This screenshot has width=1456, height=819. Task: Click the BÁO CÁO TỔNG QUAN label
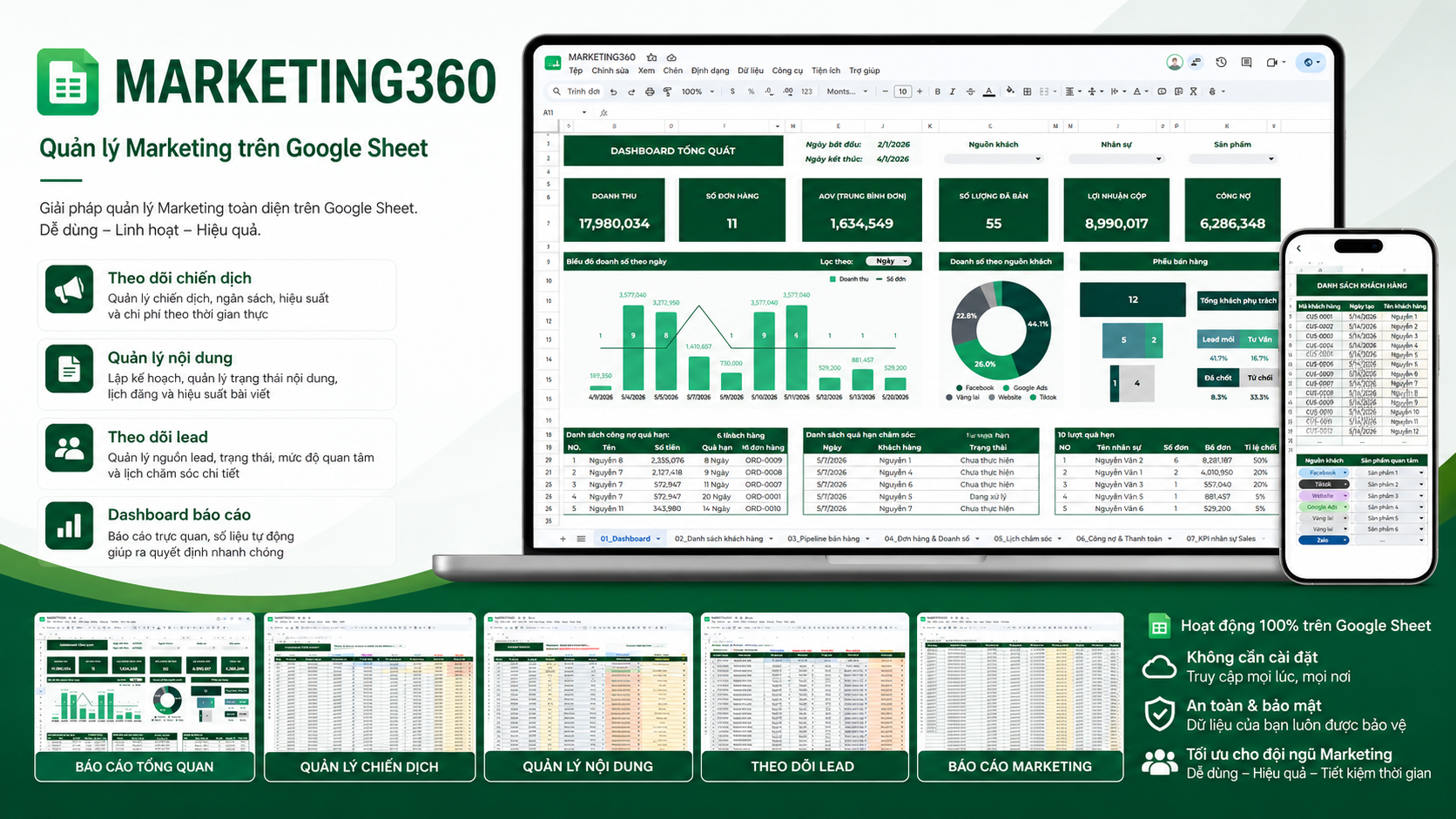click(x=145, y=767)
